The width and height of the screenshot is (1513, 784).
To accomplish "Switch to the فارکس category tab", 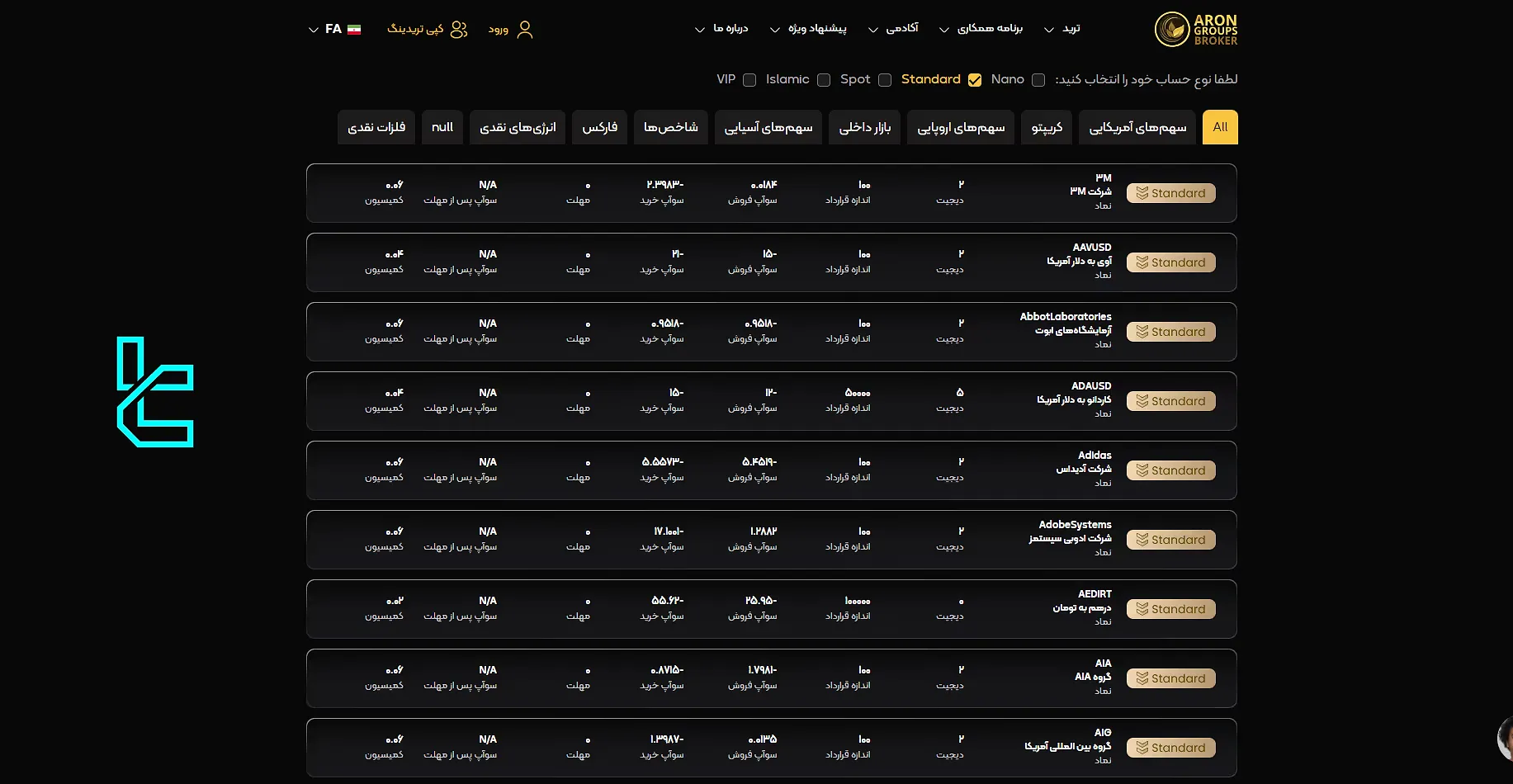I will (599, 127).
